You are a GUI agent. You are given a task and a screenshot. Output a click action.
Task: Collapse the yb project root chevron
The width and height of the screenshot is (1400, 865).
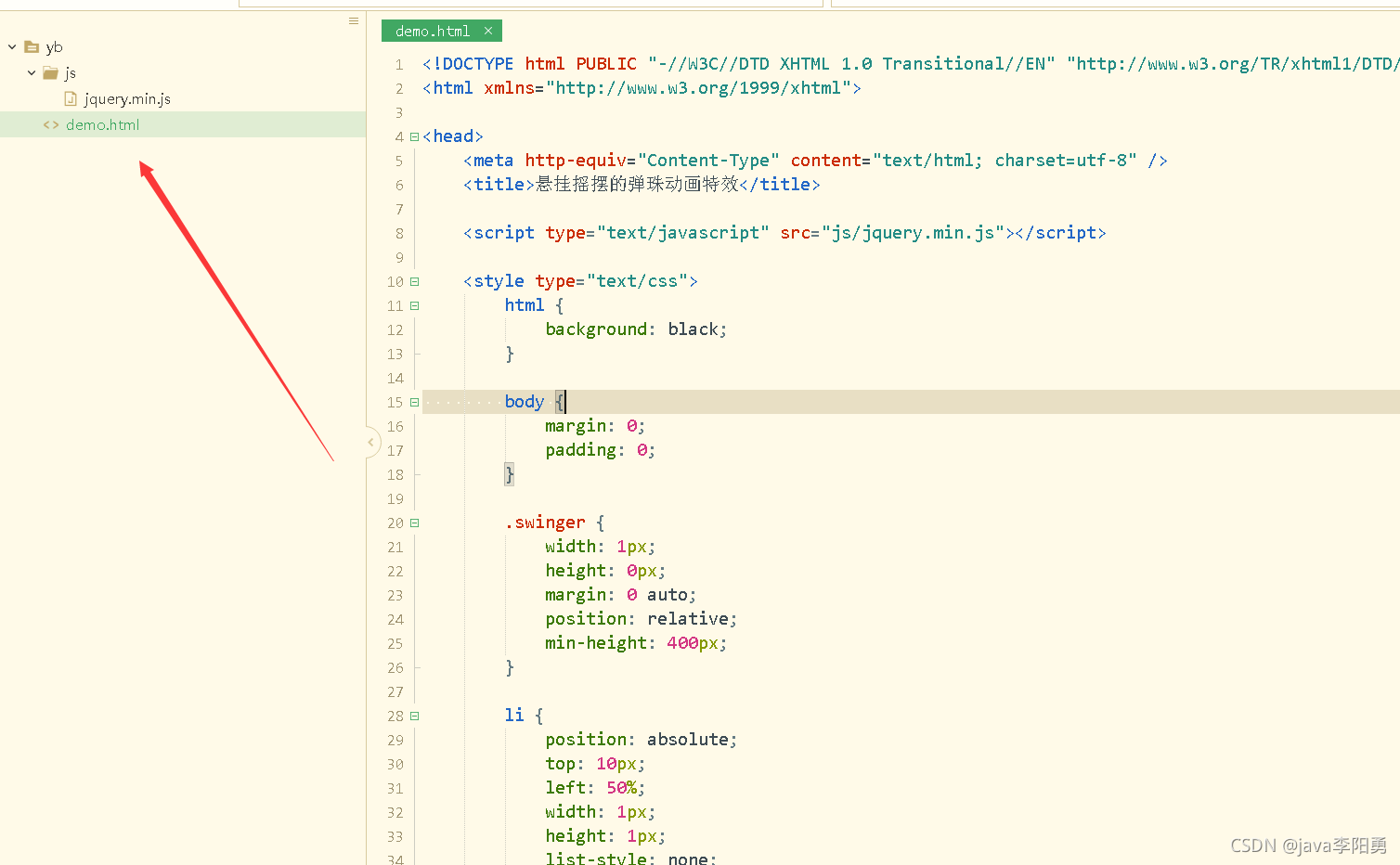12,46
